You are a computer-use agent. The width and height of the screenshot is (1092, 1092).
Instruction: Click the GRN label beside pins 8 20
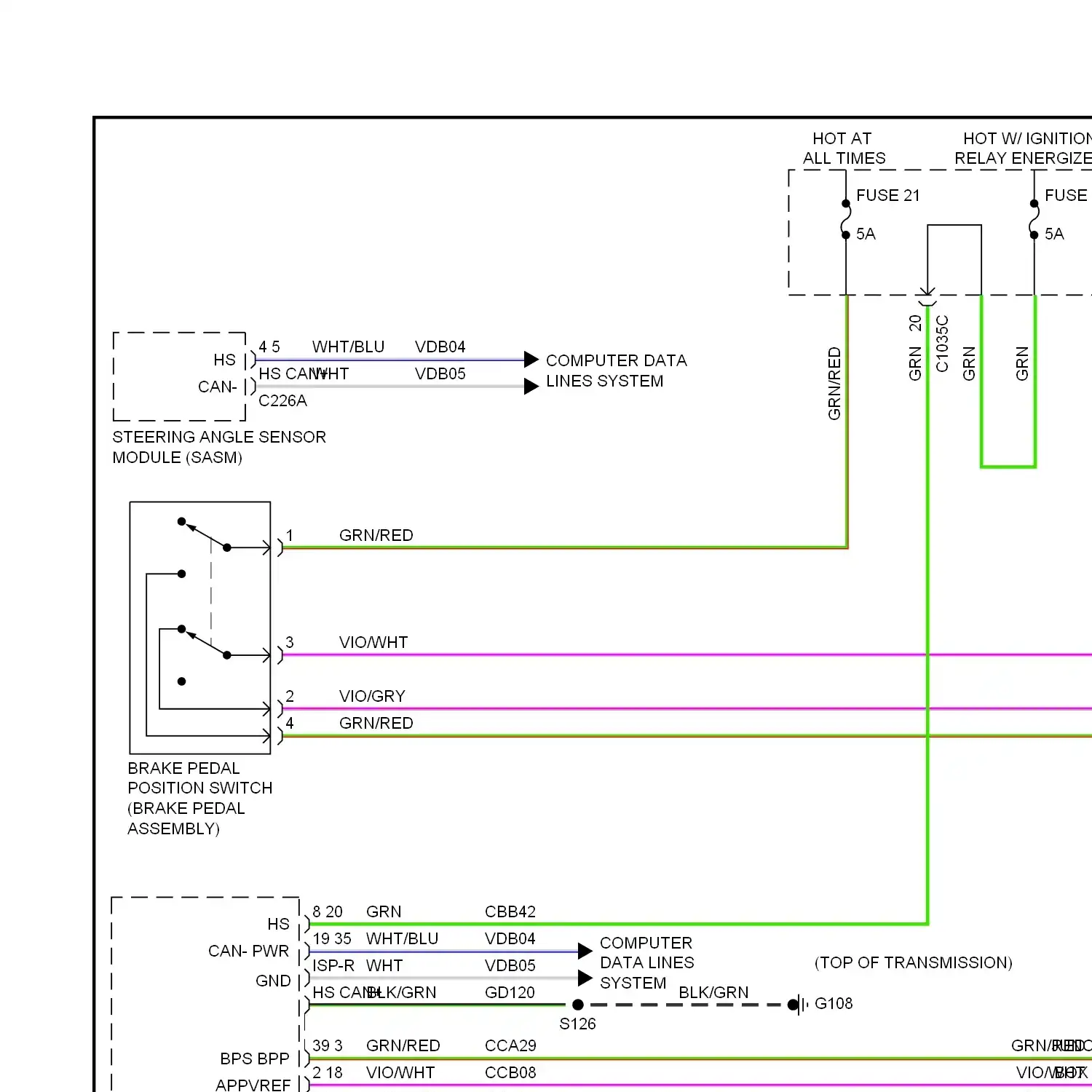tap(384, 911)
